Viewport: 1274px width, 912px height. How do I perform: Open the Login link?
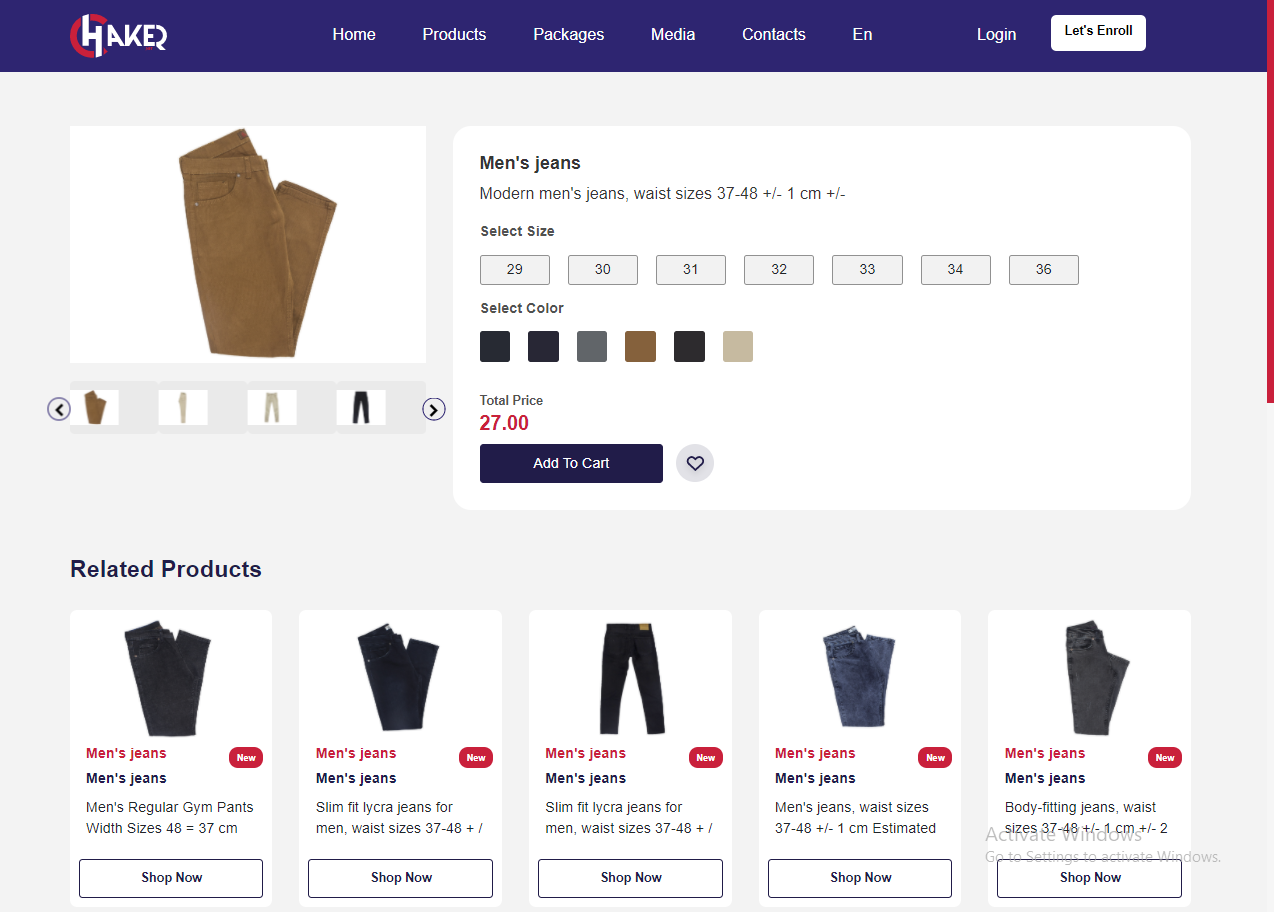(x=996, y=35)
